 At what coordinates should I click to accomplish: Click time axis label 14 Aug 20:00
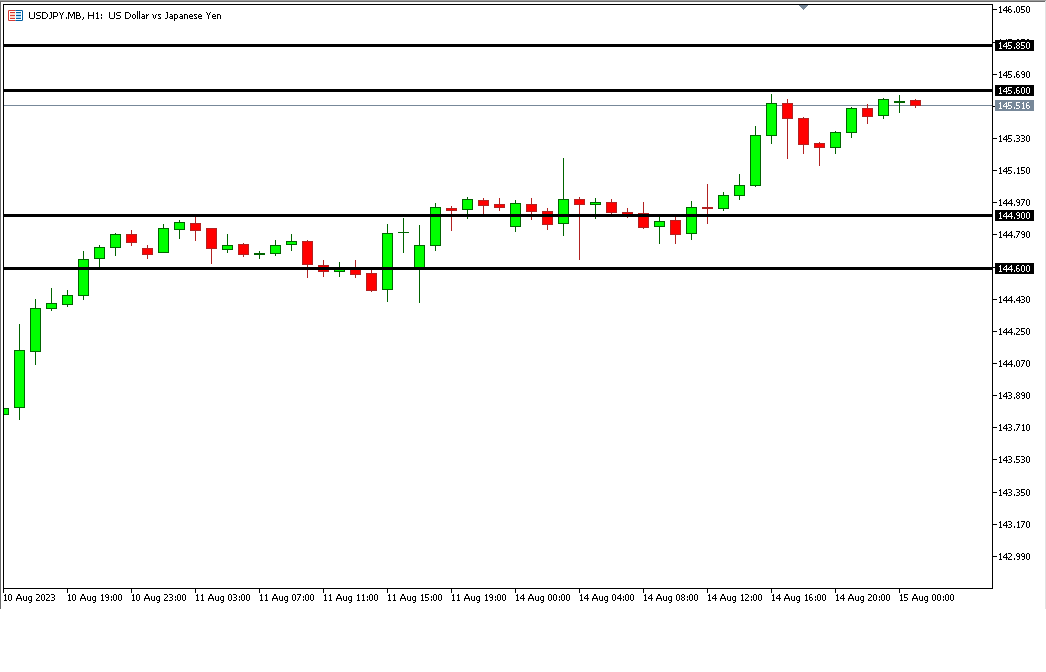click(863, 597)
